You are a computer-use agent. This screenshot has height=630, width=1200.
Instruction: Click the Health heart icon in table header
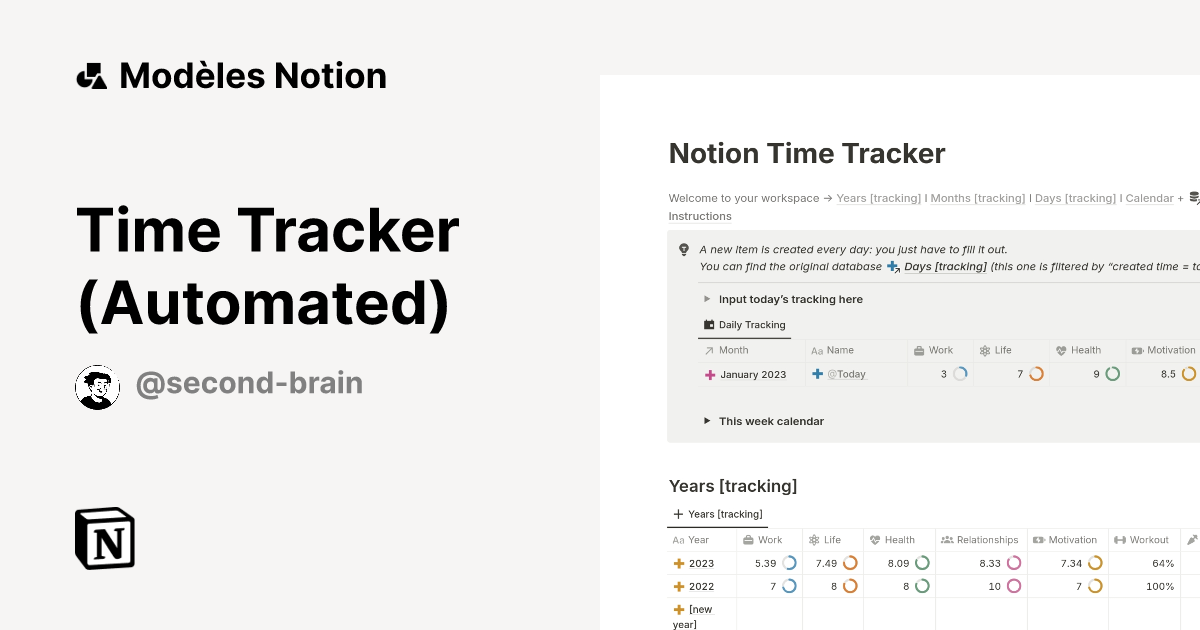tap(875, 539)
